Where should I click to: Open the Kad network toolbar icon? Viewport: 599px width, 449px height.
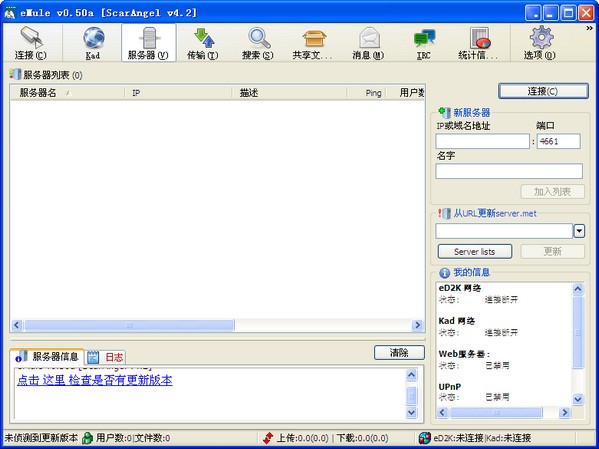pyautogui.click(x=93, y=43)
